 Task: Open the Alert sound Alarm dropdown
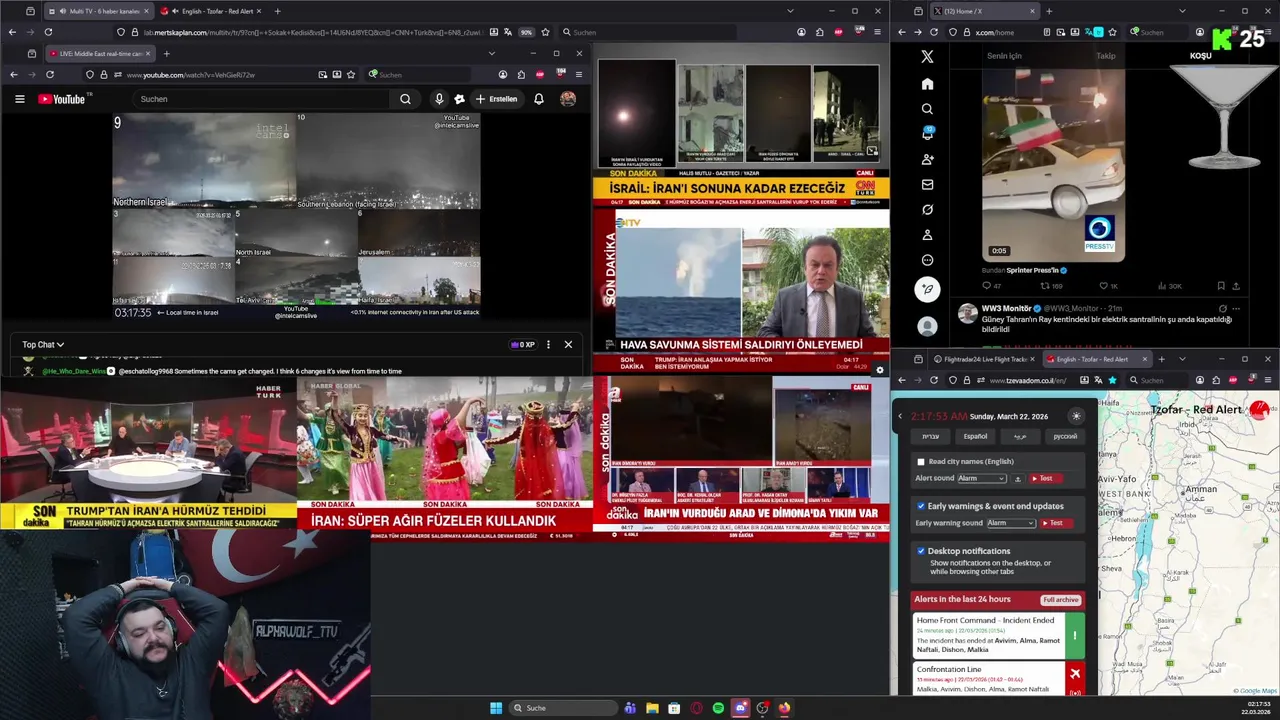pos(982,478)
